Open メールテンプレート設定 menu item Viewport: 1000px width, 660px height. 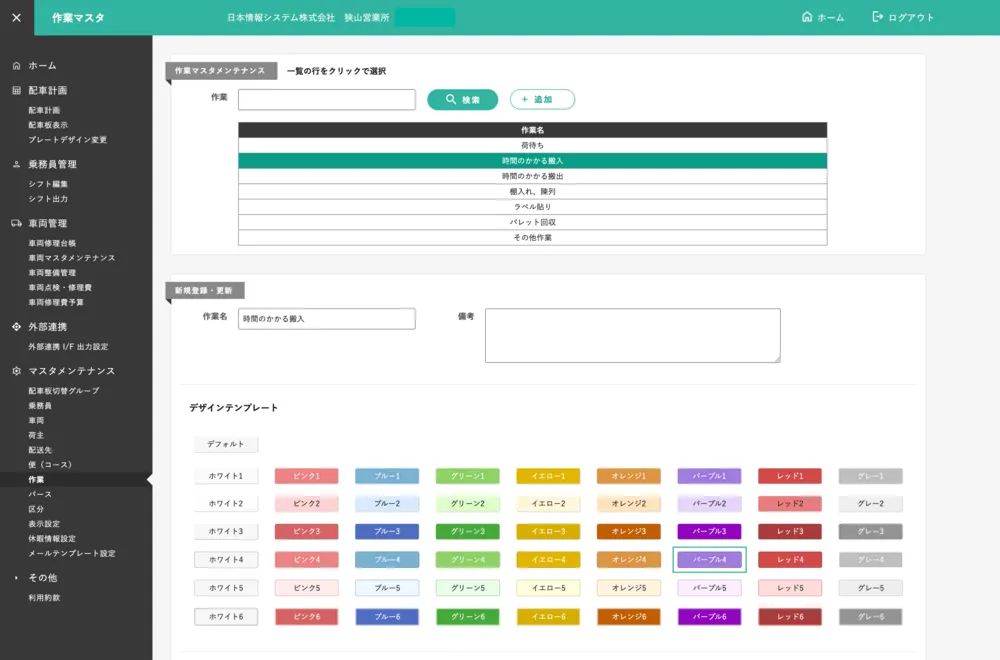71,553
